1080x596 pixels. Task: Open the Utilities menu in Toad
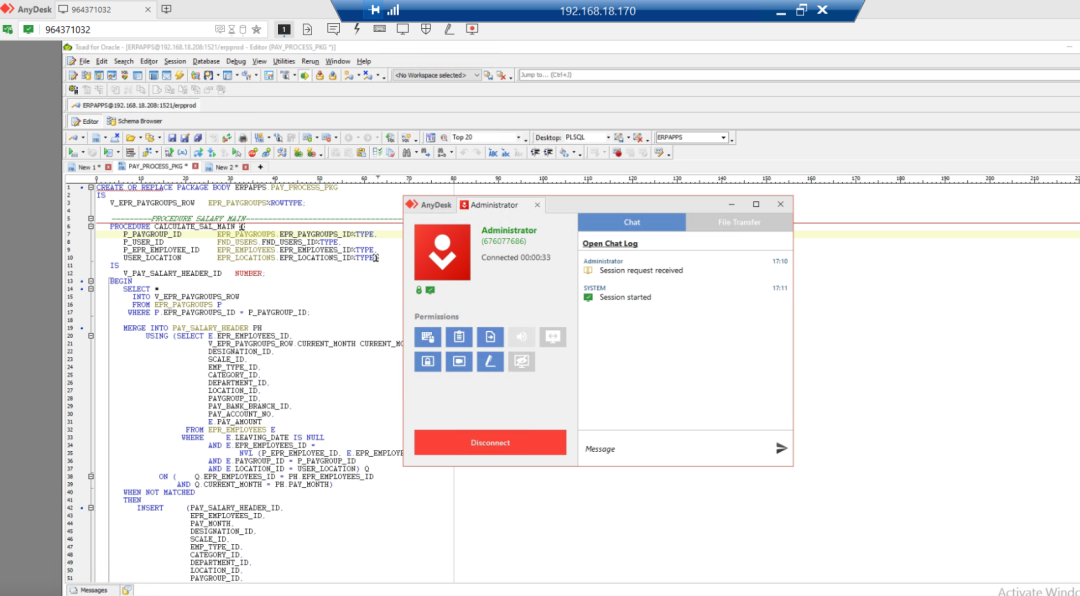(284, 61)
